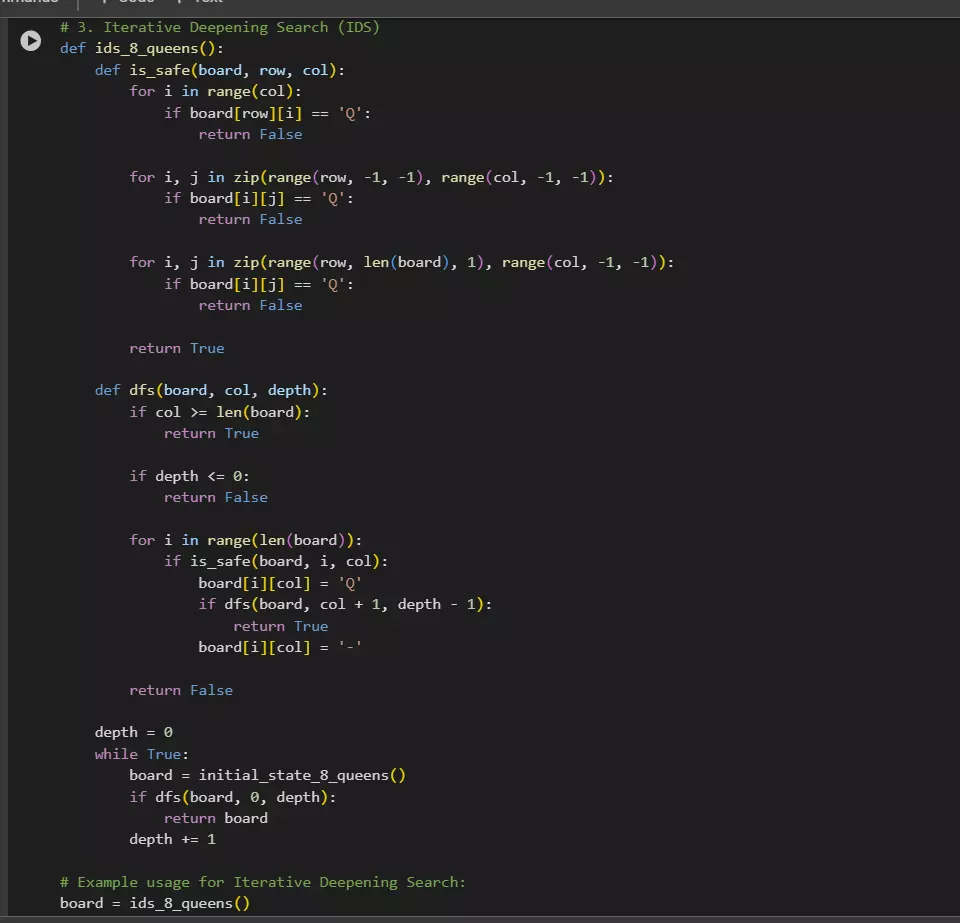
Task: Click the final 'board = ids_8_queens()' line
Action: click(154, 903)
